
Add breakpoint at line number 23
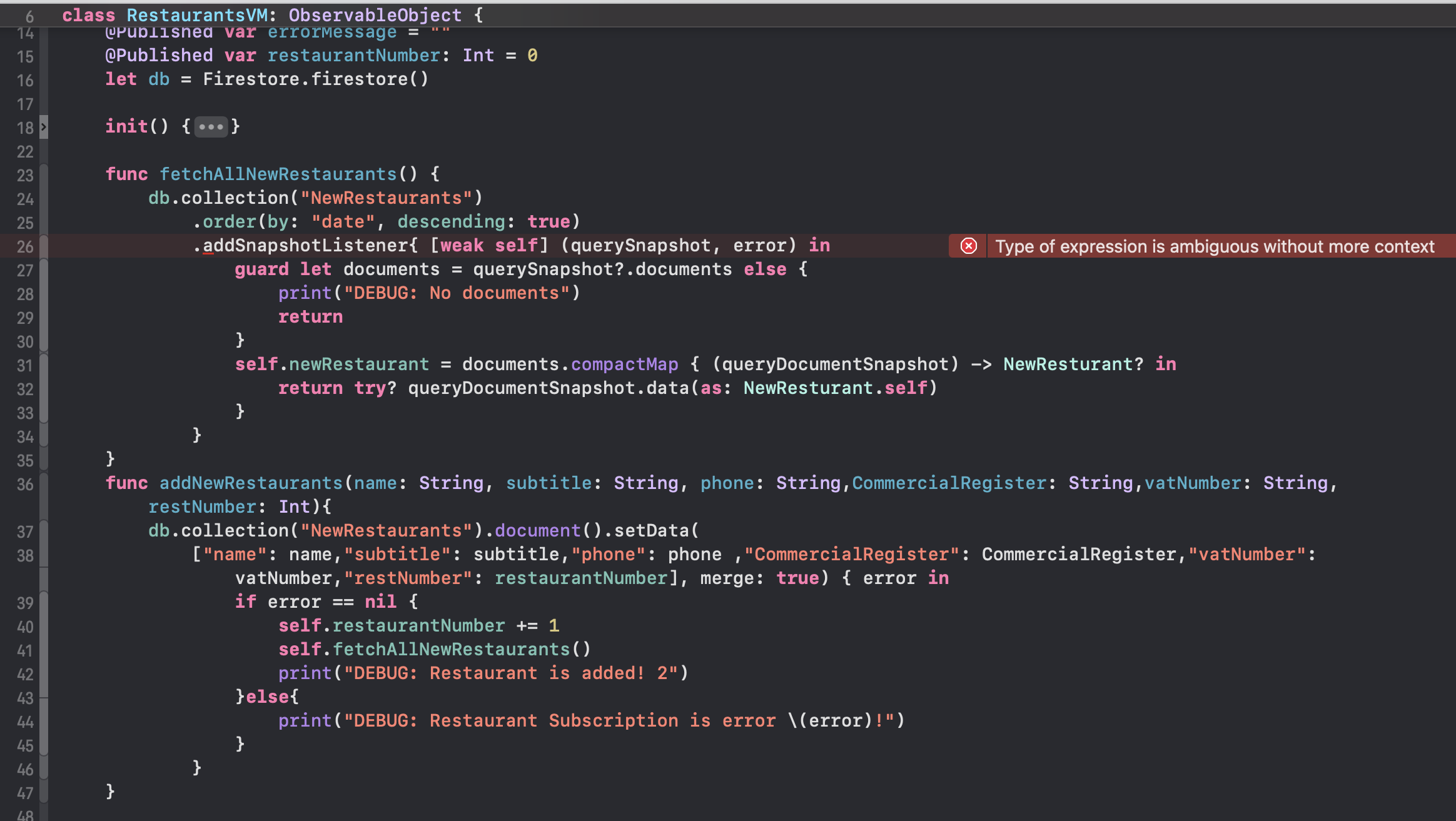point(25,175)
